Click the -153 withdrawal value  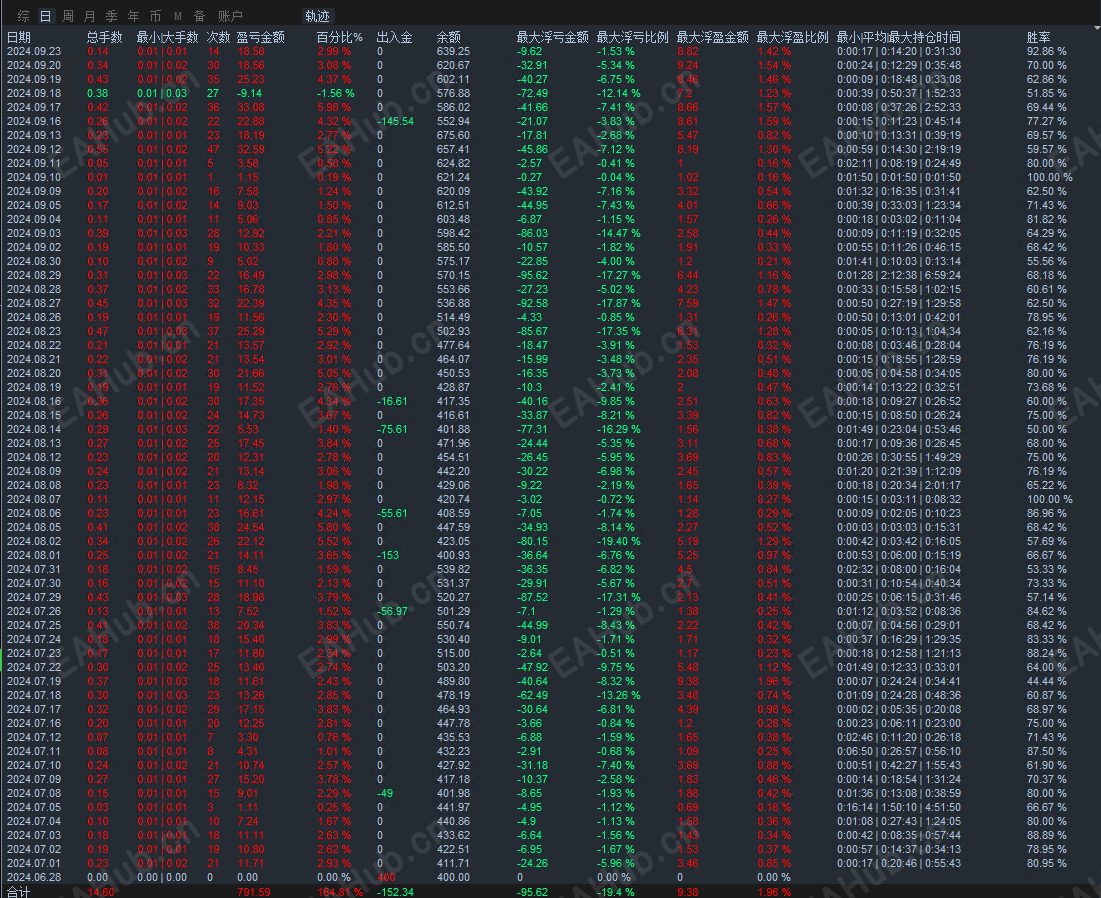[x=388, y=555]
